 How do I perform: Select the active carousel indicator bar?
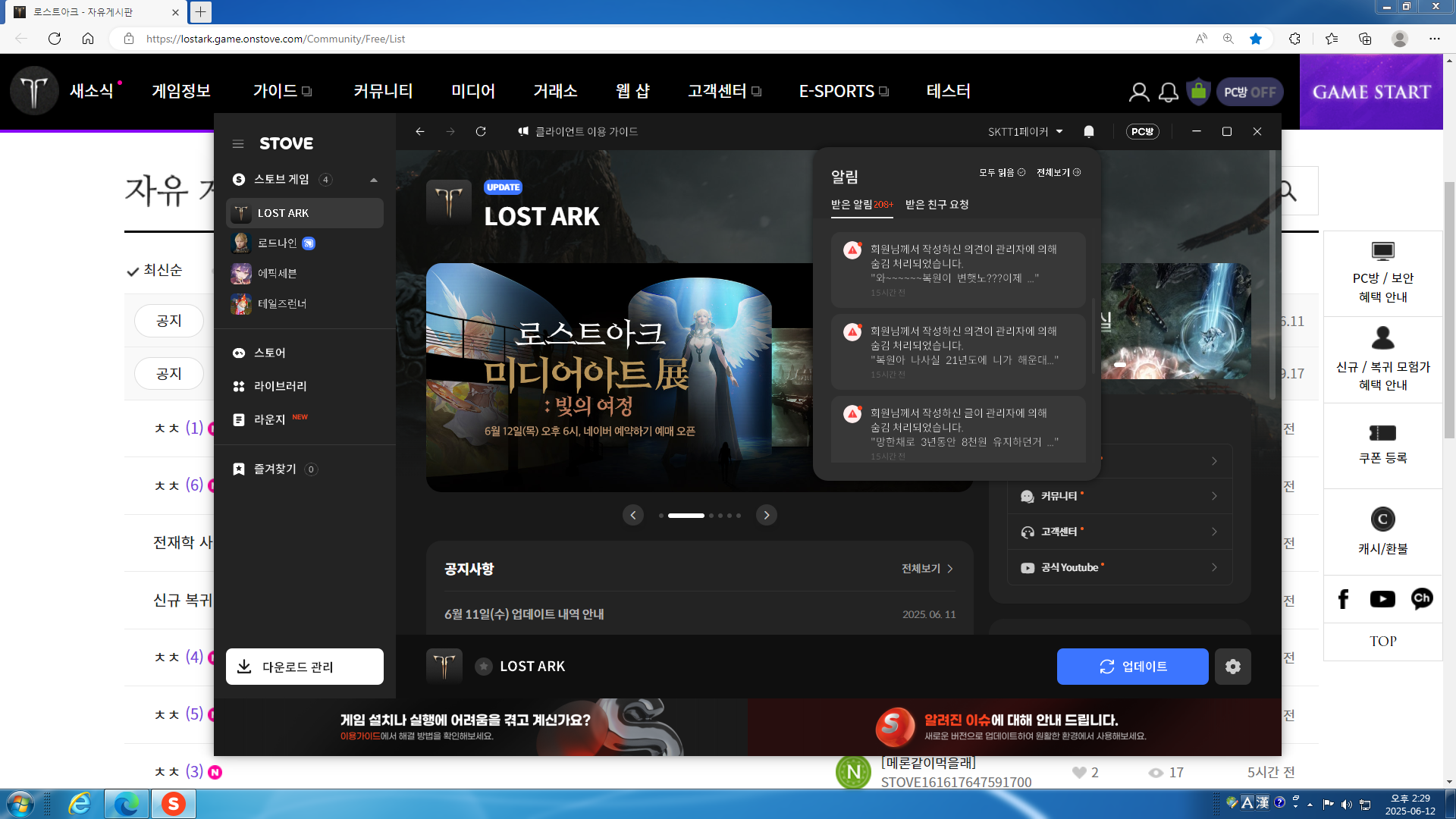pyautogui.click(x=686, y=516)
